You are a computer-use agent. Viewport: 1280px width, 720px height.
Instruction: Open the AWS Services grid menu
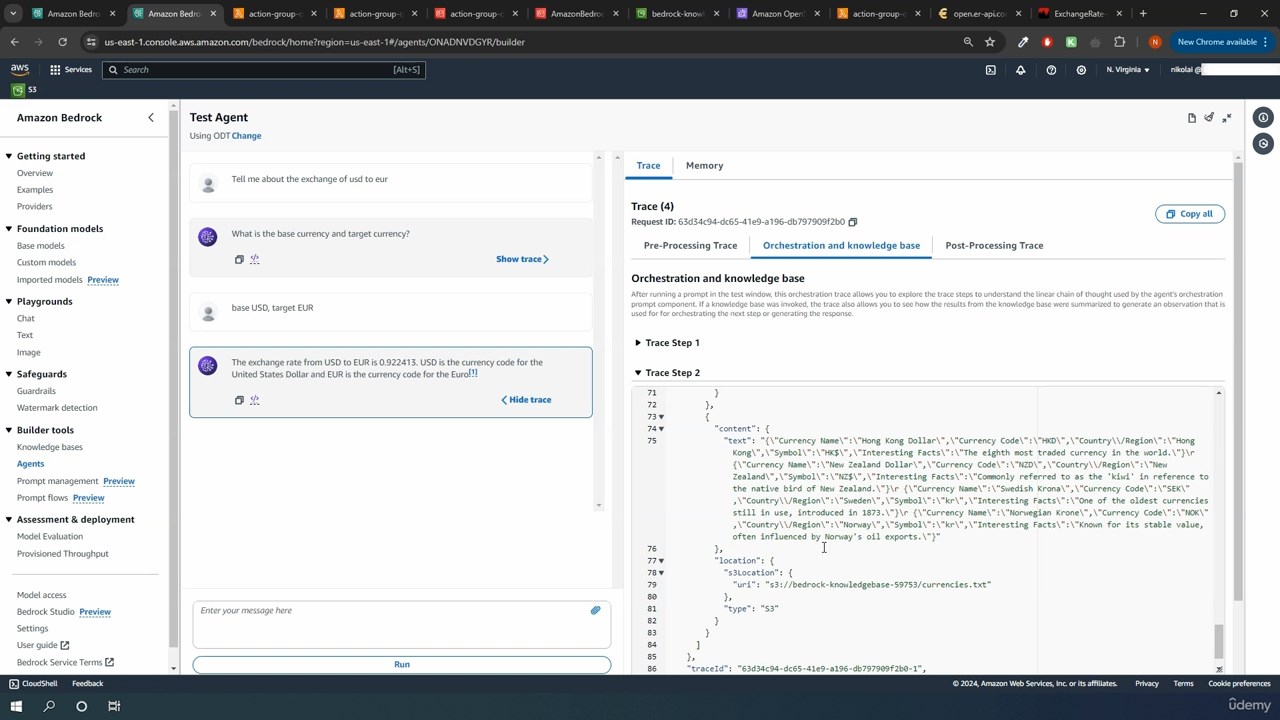(70, 70)
